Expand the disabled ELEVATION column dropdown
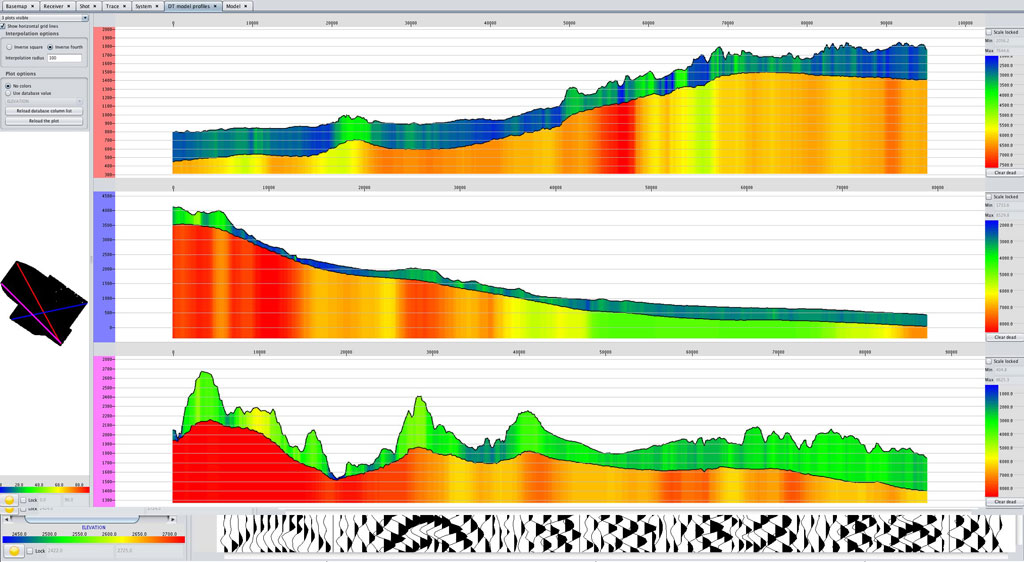This screenshot has width=1024, height=562. click(44, 101)
